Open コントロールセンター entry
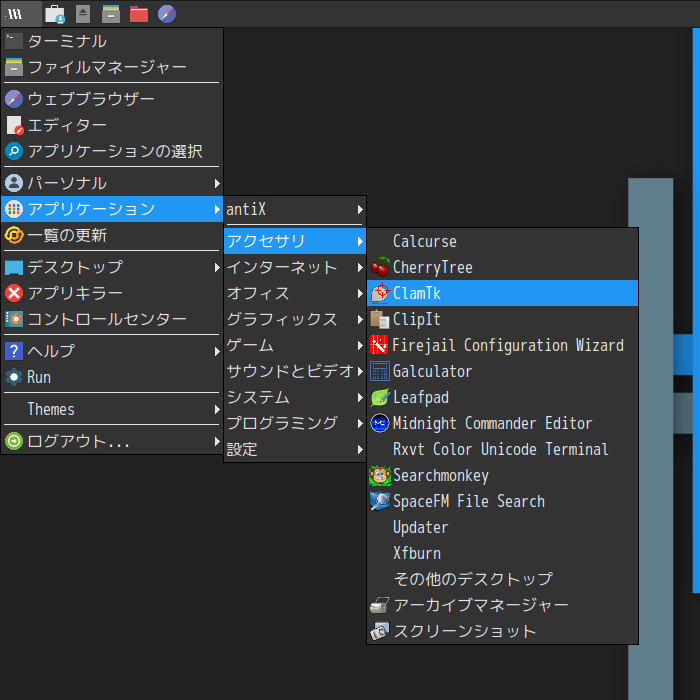The height and width of the screenshot is (700, 700). click(112, 319)
